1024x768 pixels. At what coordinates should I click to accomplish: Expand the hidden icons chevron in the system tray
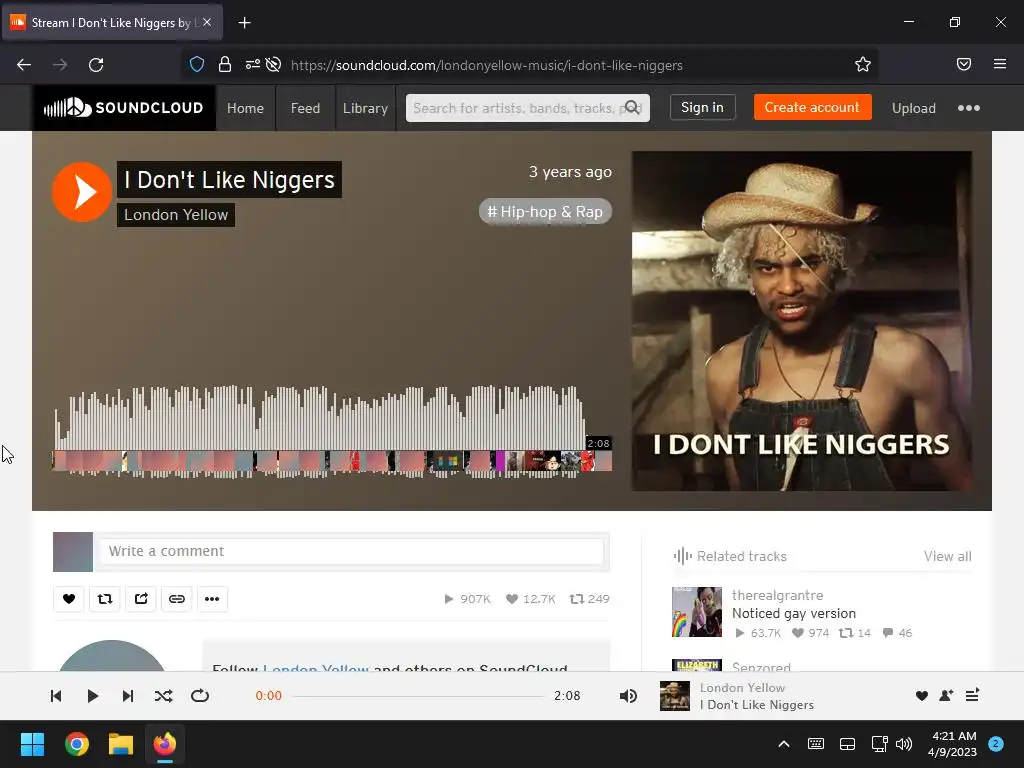pos(784,744)
